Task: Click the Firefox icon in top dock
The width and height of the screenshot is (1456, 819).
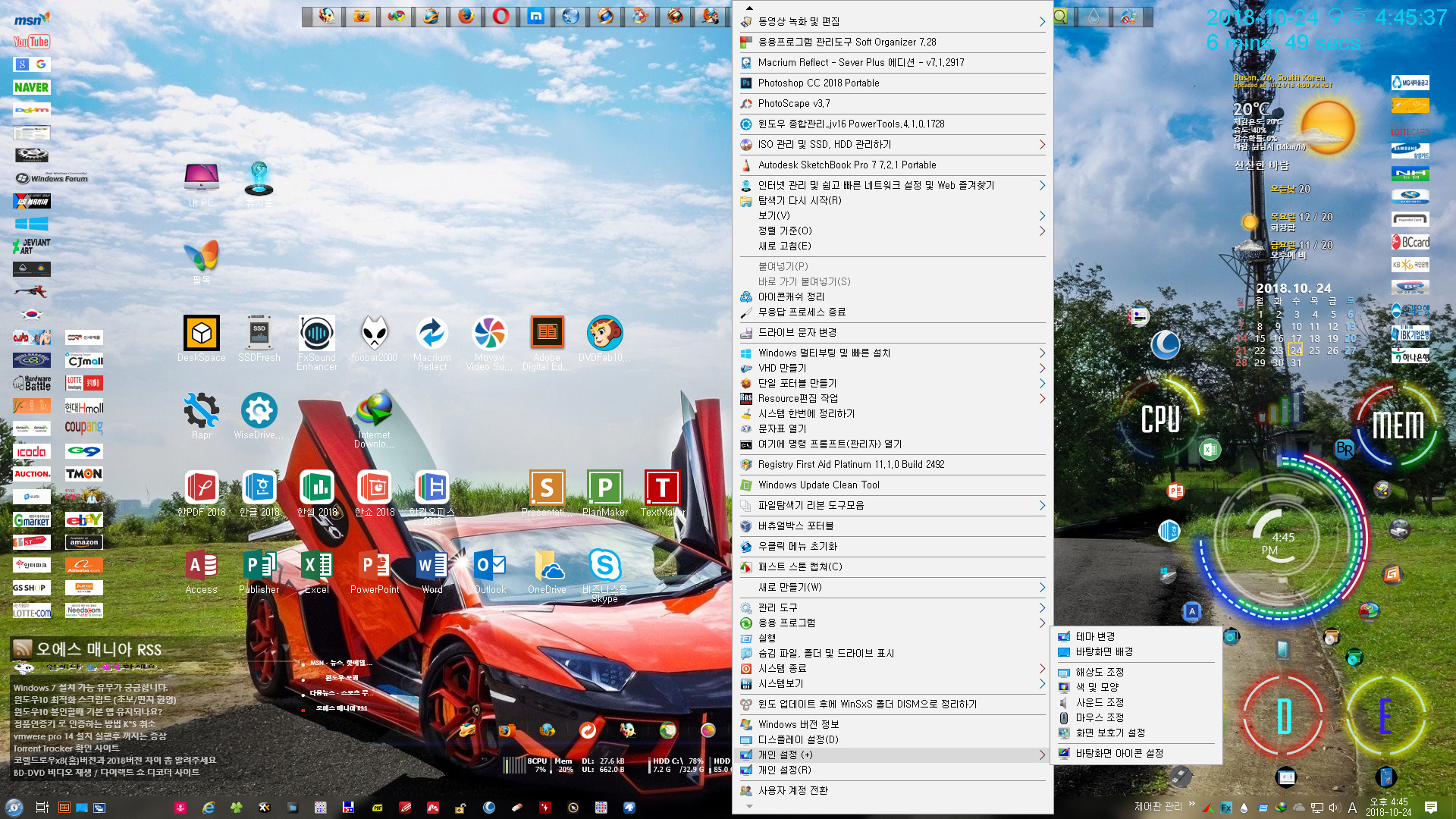Action: 466,16
